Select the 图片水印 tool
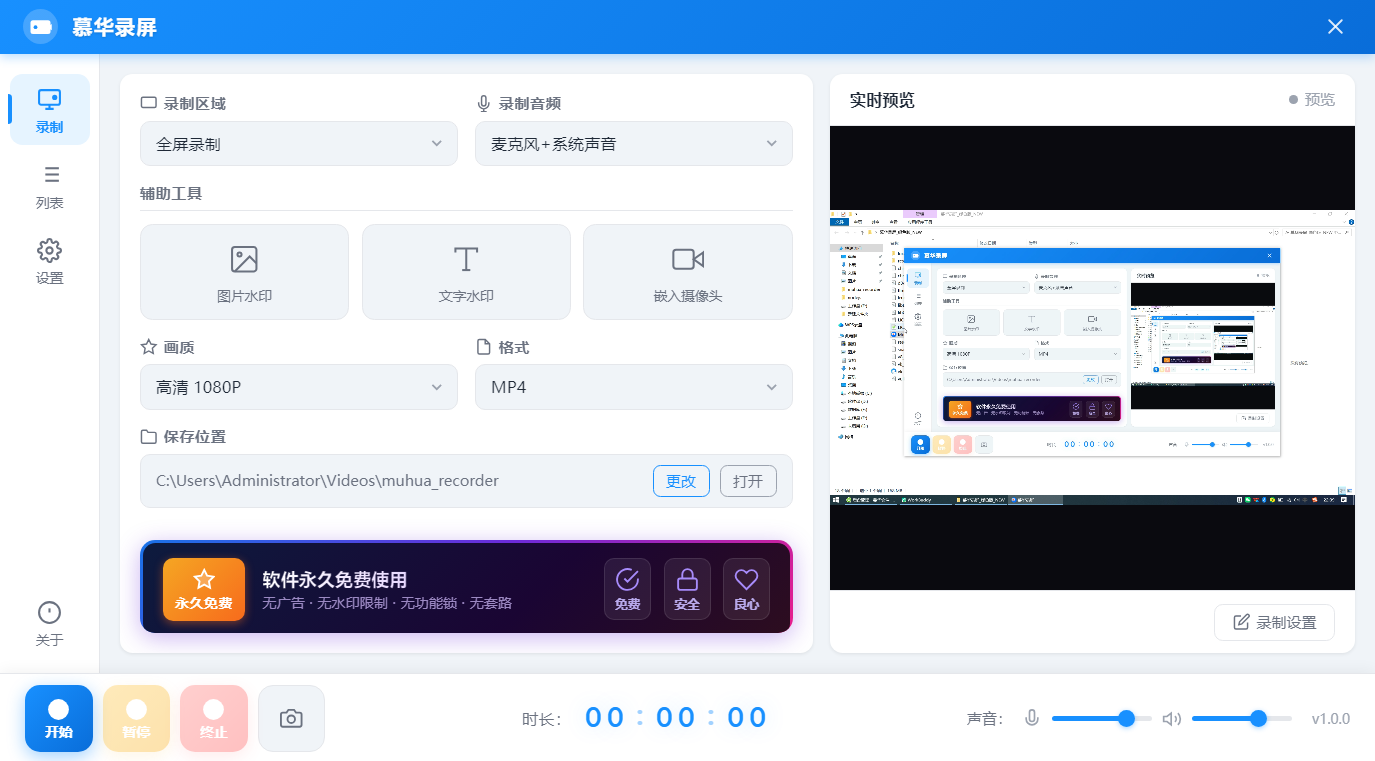 pos(244,272)
